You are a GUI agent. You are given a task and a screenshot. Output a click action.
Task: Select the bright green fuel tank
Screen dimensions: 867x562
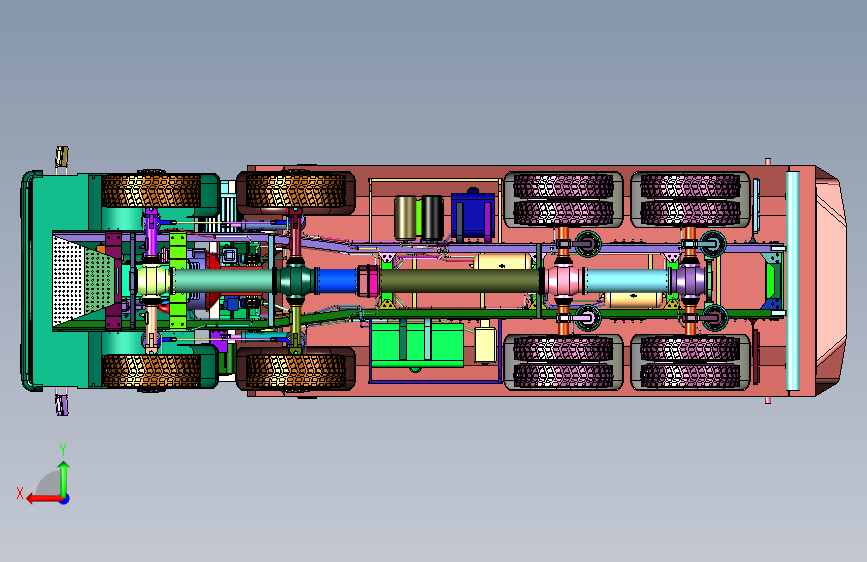417,345
